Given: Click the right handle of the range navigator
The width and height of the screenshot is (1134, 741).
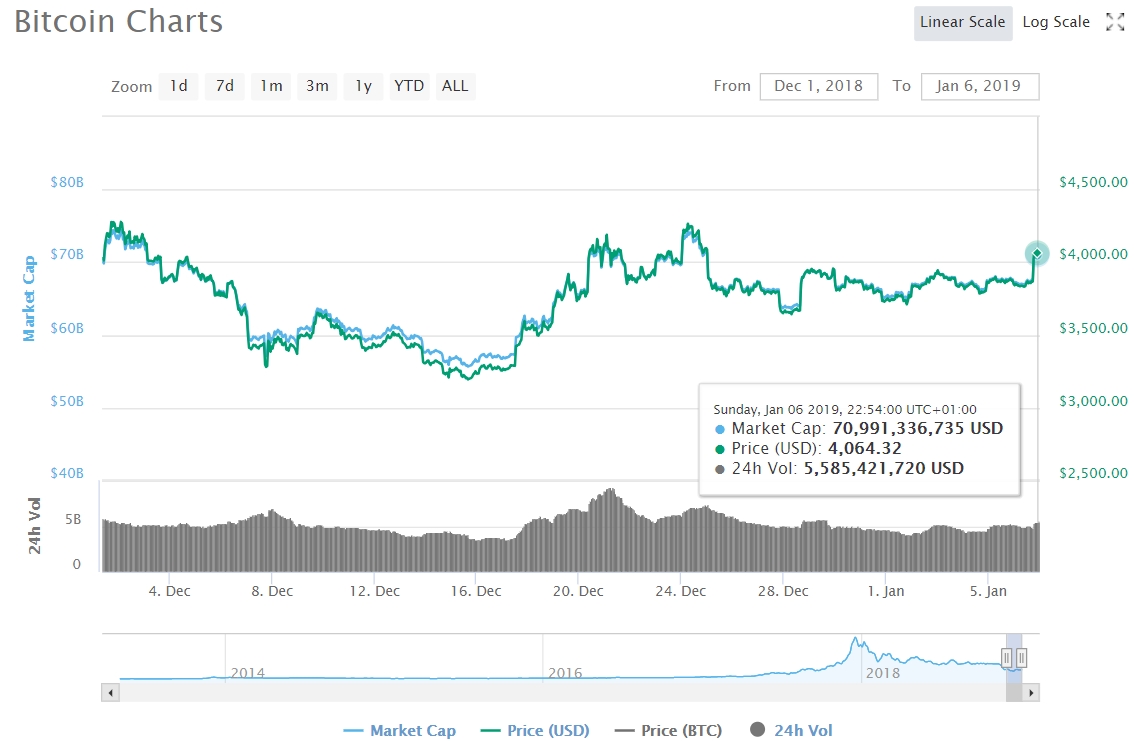Looking at the screenshot, I should pos(1022,659).
